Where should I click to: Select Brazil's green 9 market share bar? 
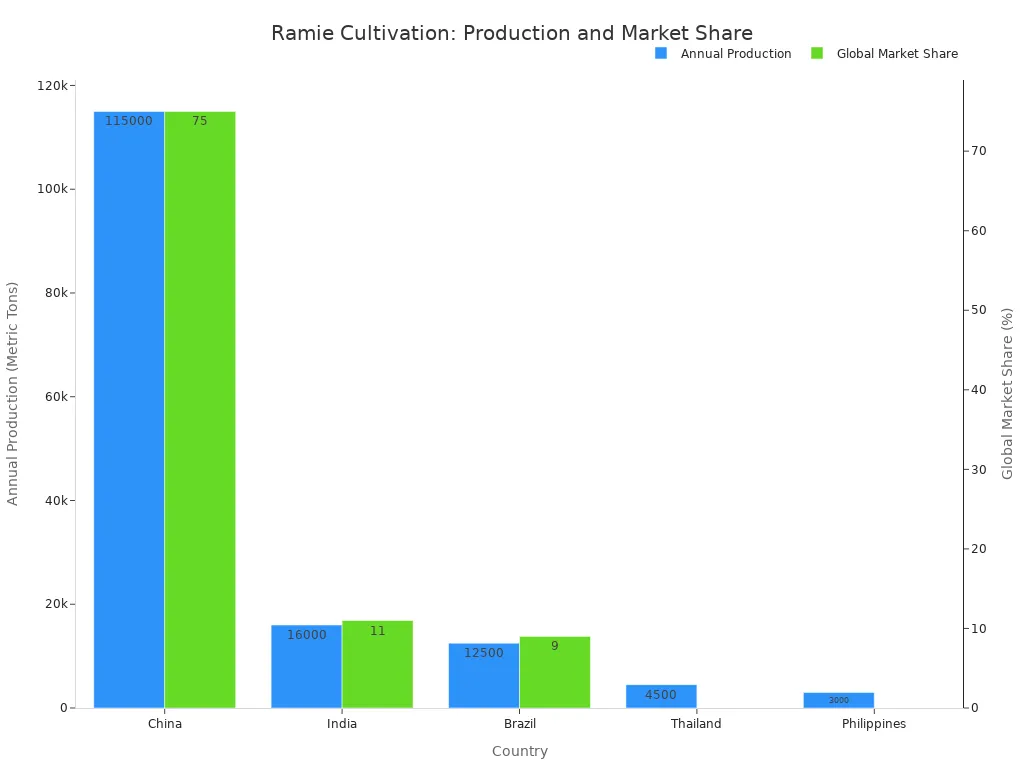pos(555,672)
